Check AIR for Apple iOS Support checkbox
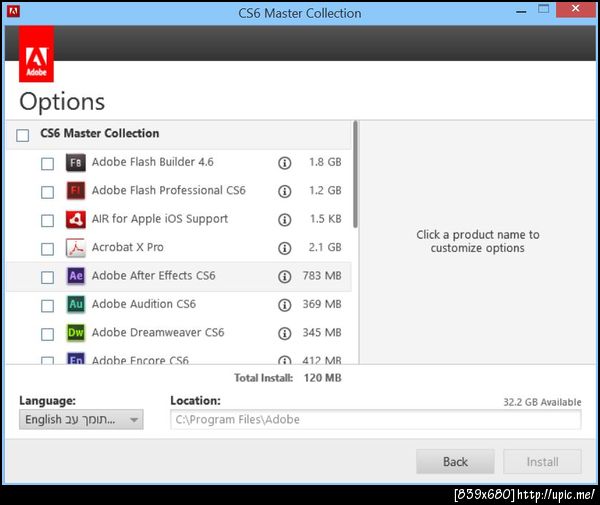Image resolution: width=600 pixels, height=505 pixels. [x=47, y=220]
